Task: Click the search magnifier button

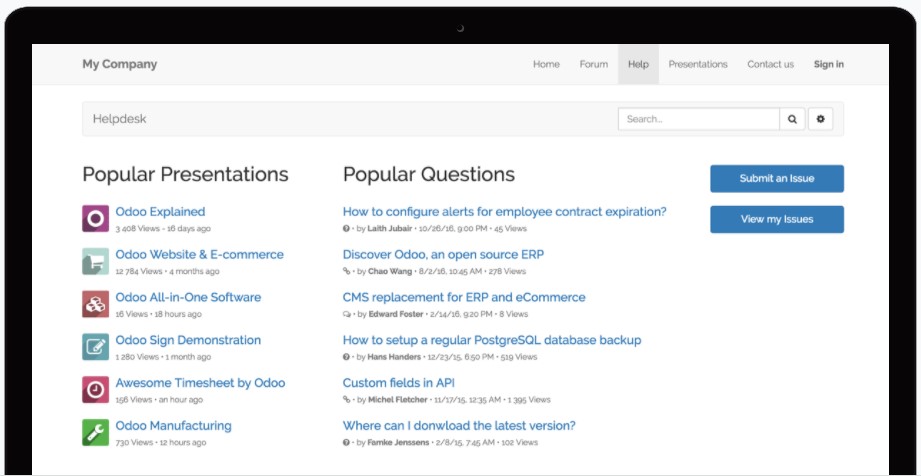Action: coord(792,119)
